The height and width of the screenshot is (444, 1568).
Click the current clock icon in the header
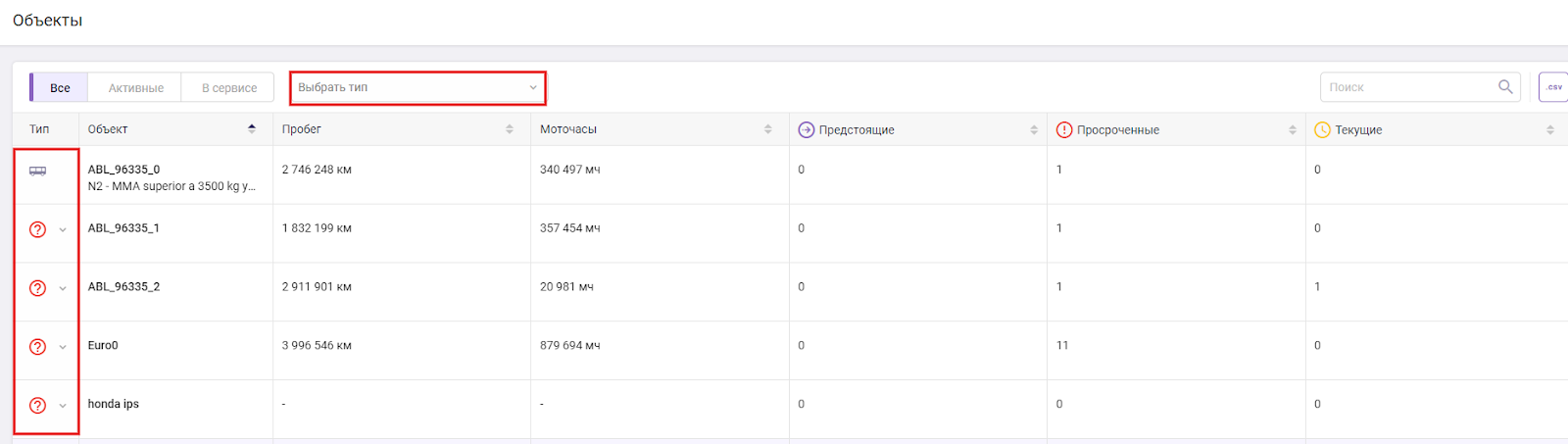(1322, 130)
